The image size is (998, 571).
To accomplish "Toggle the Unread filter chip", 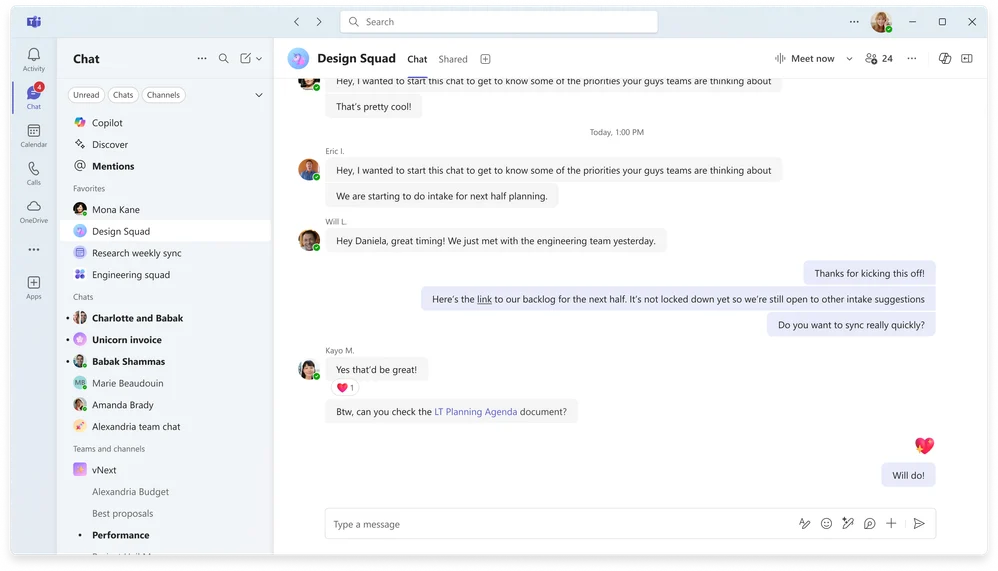I will 86,95.
